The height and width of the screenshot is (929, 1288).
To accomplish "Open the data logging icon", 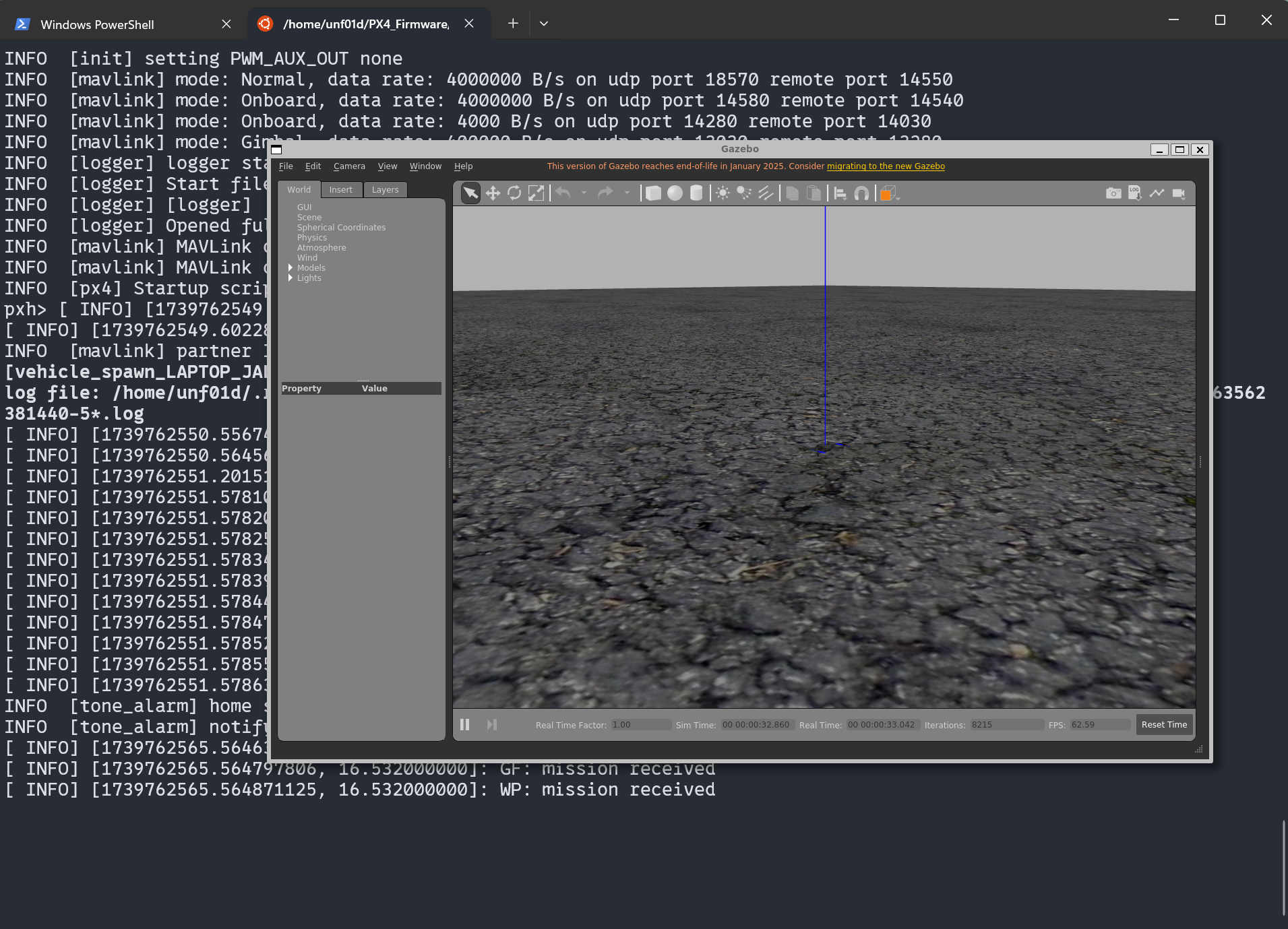I will click(1135, 193).
